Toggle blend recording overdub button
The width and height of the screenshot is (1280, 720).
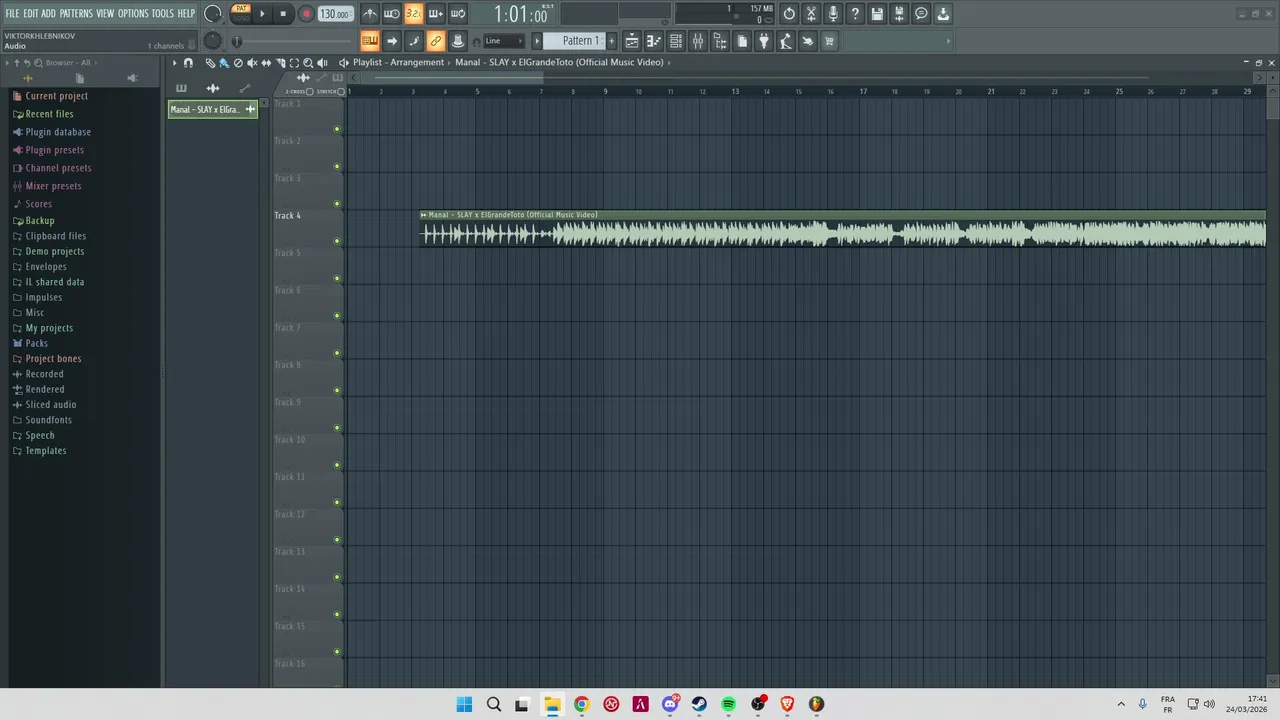point(436,14)
